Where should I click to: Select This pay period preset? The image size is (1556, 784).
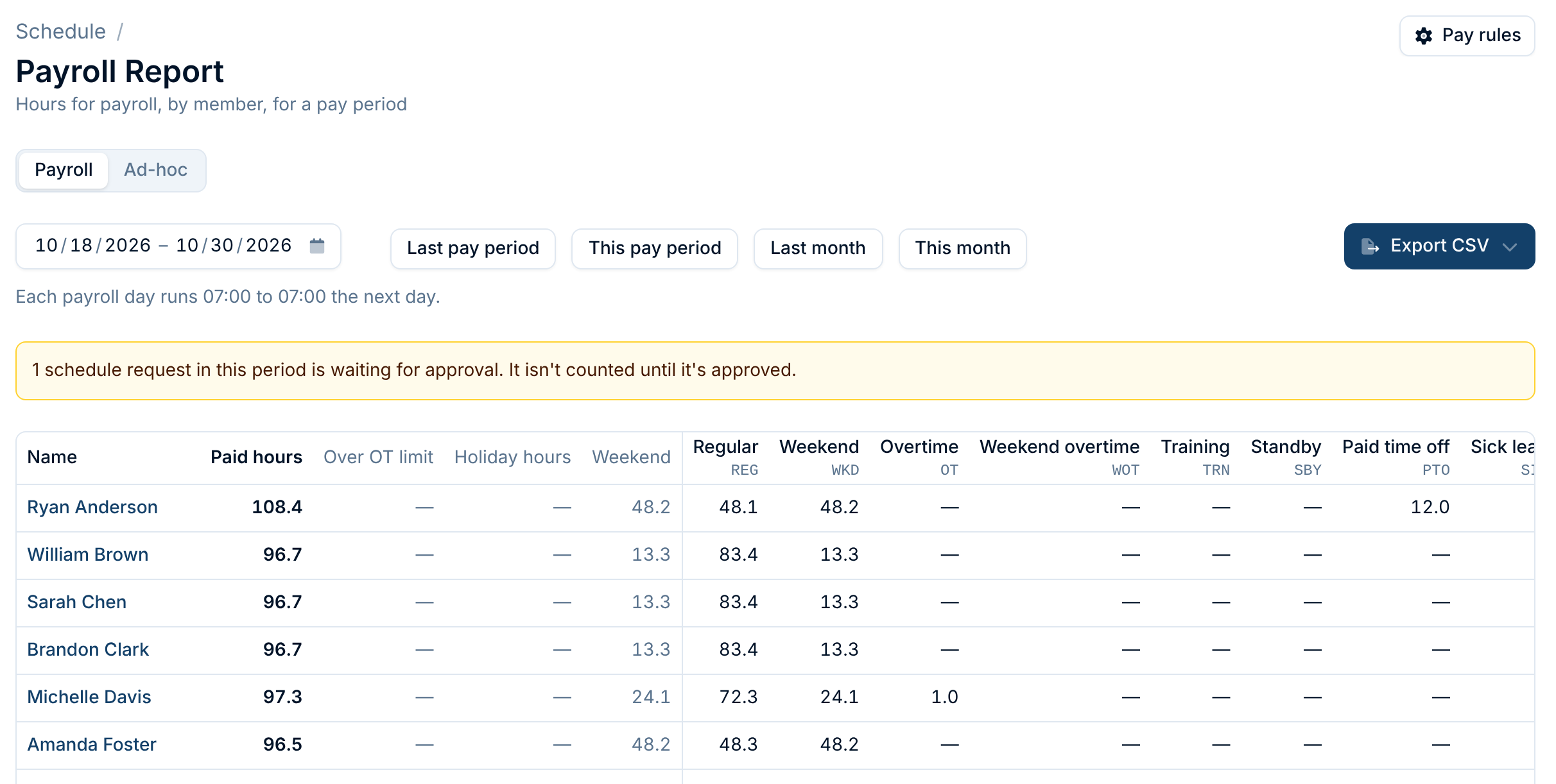tap(655, 248)
